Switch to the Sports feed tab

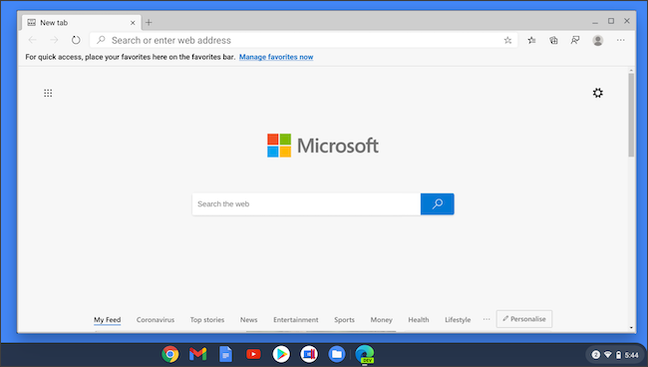click(344, 319)
